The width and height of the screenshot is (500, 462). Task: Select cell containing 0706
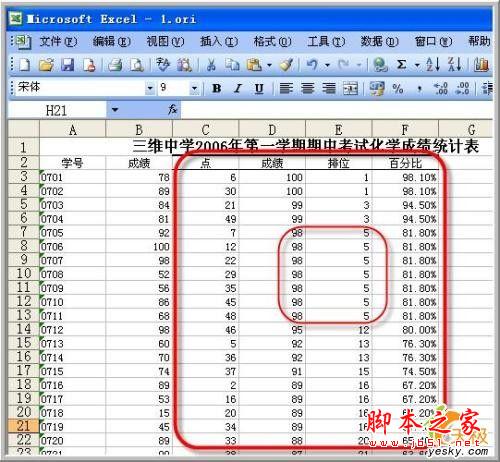[72, 247]
